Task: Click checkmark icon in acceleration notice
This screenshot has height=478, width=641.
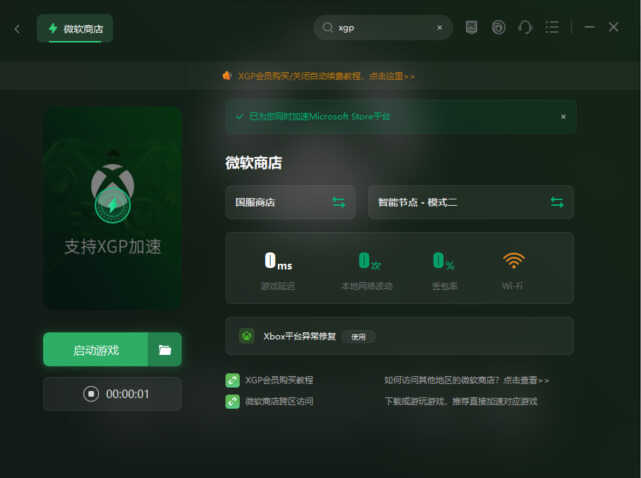Action: 240,117
